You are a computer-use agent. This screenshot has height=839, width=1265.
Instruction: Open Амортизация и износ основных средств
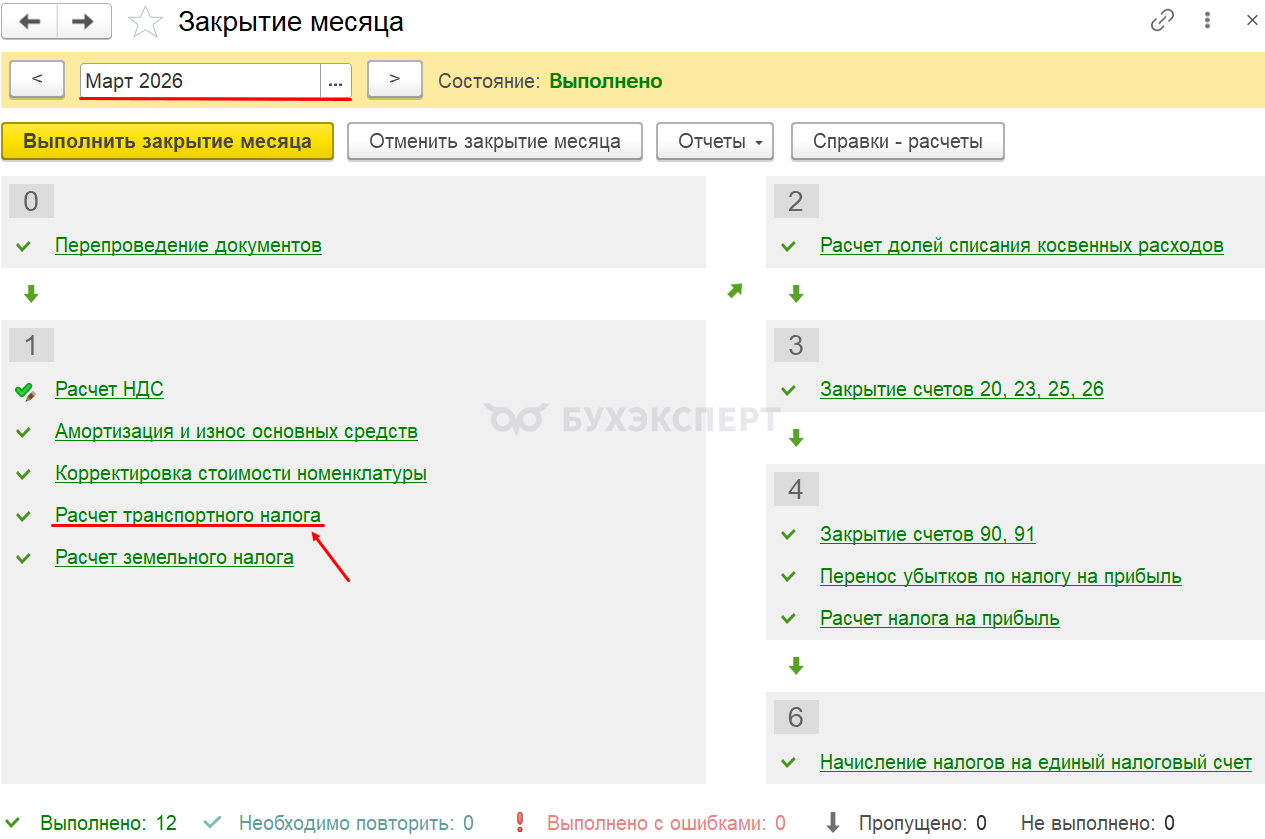click(x=236, y=432)
